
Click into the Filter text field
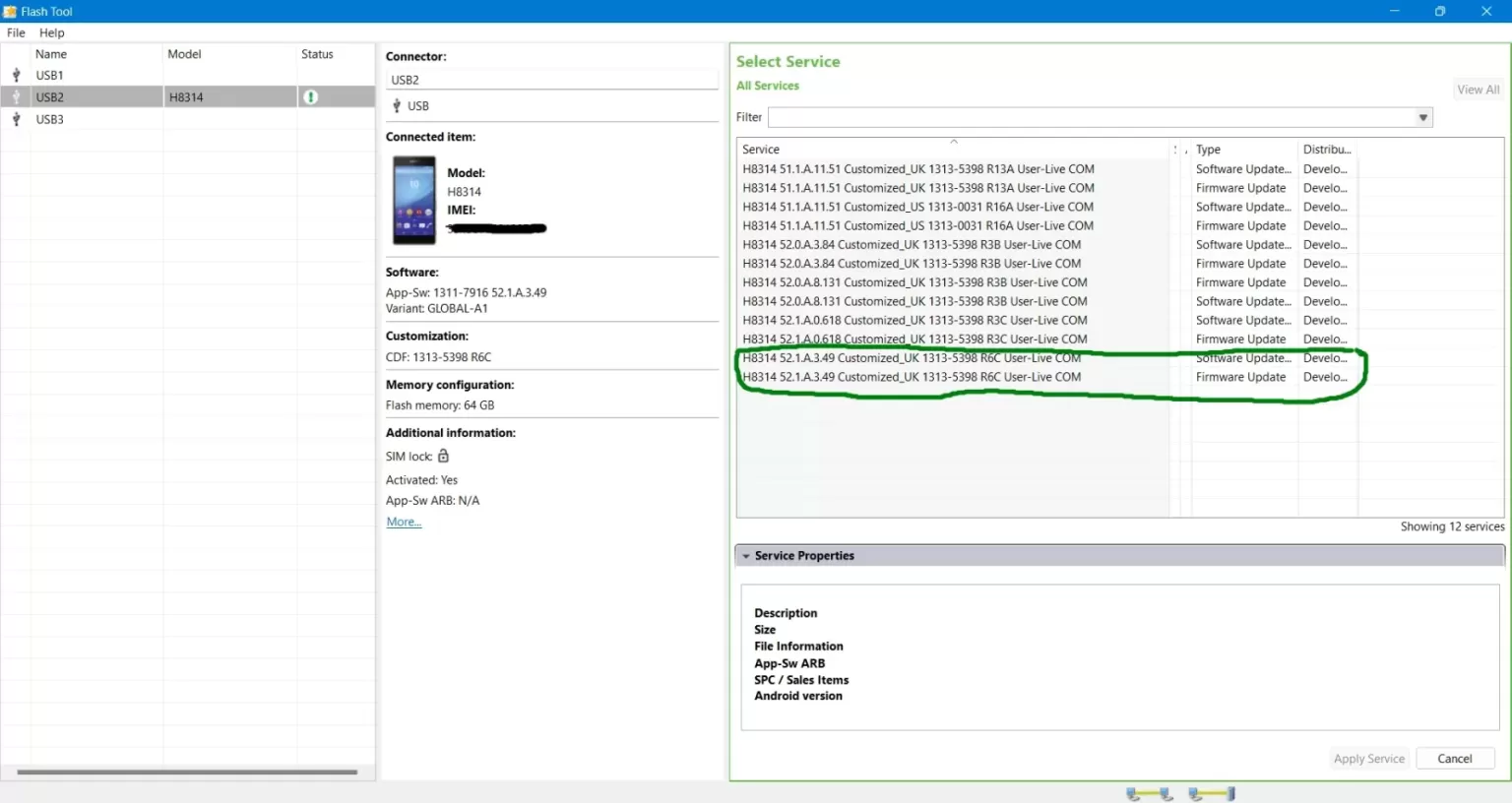pyautogui.click(x=1091, y=117)
